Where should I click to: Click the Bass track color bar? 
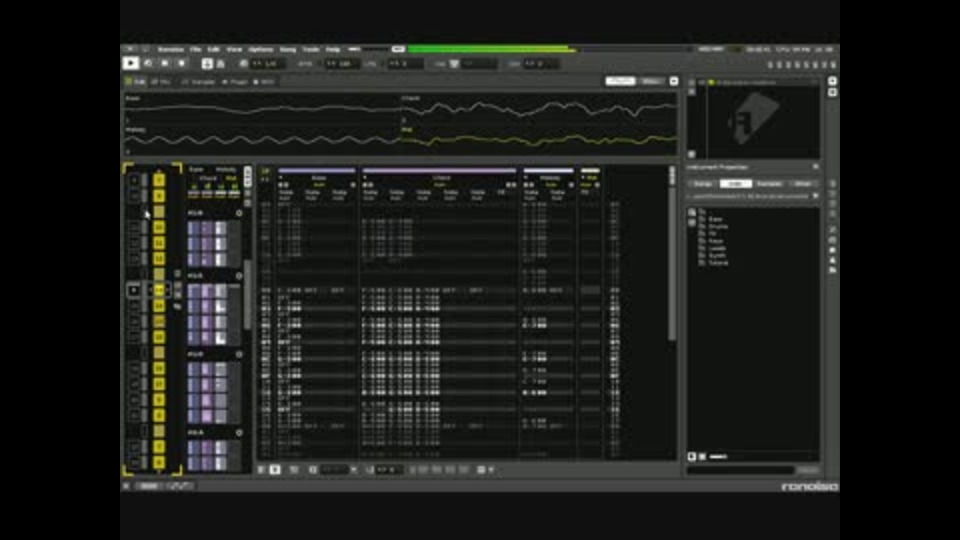tap(317, 171)
